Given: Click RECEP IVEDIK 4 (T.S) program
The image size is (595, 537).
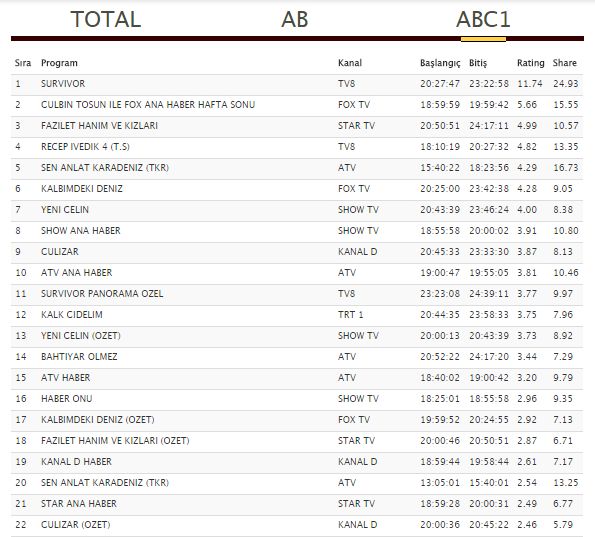Looking at the screenshot, I should (x=85, y=147).
